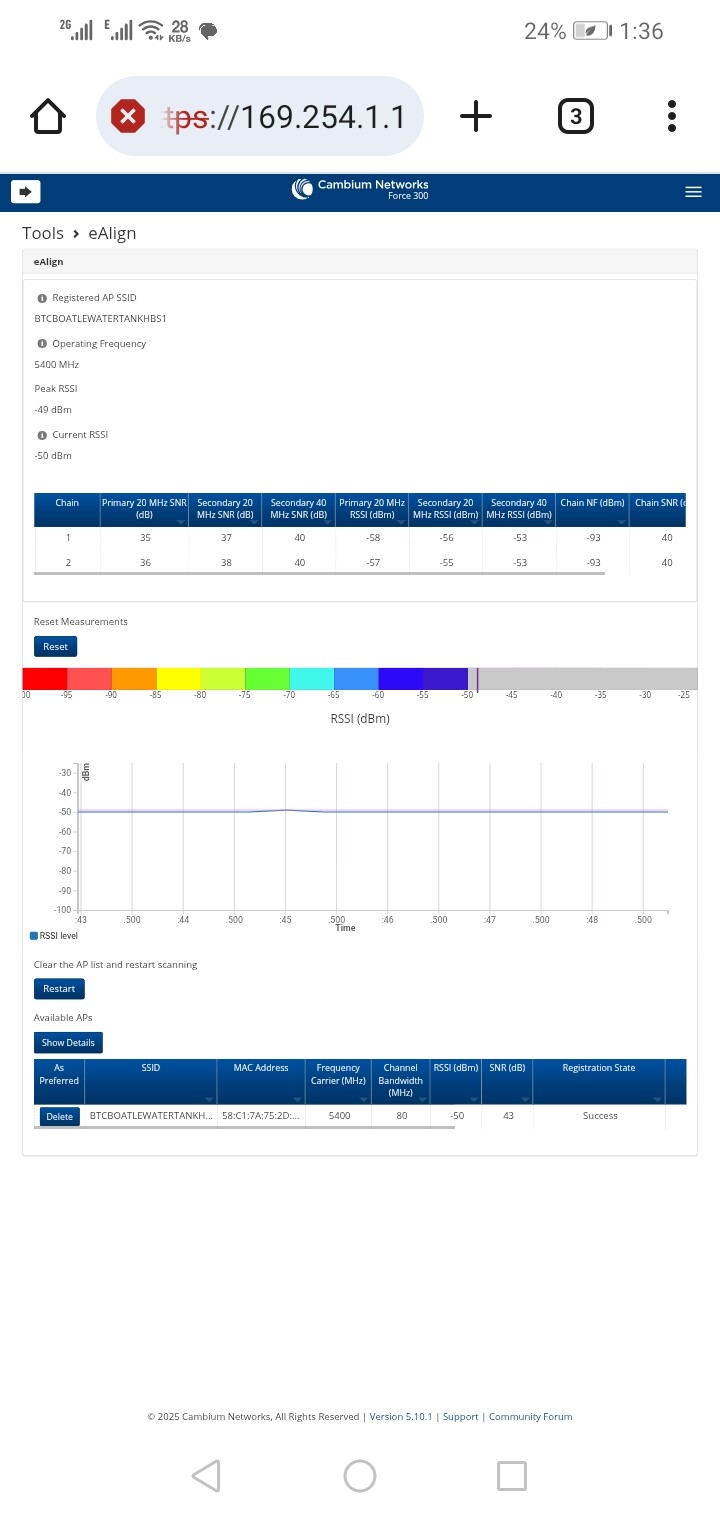Image resolution: width=720 pixels, height=1520 pixels.
Task: Expand the Chain NF (dBm) column dropdown
Action: pyautogui.click(x=621, y=522)
